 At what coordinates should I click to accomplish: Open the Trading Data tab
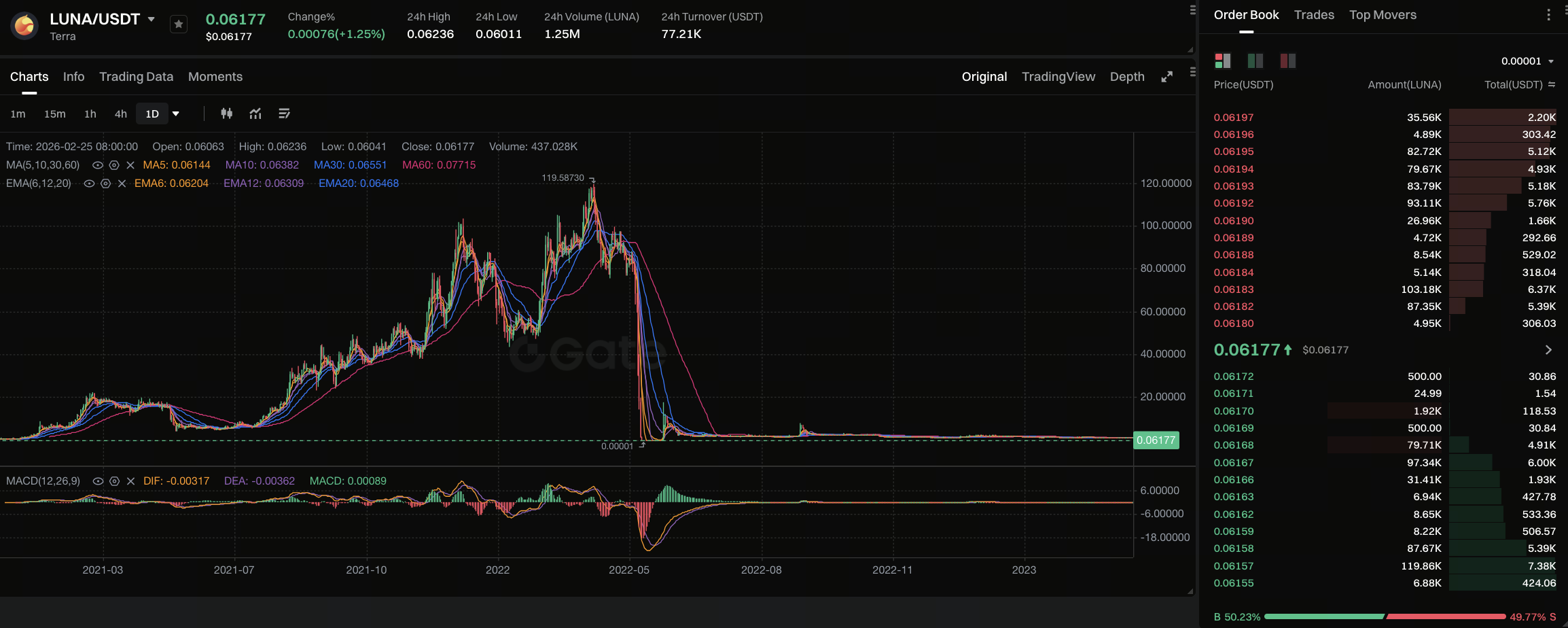[x=136, y=77]
